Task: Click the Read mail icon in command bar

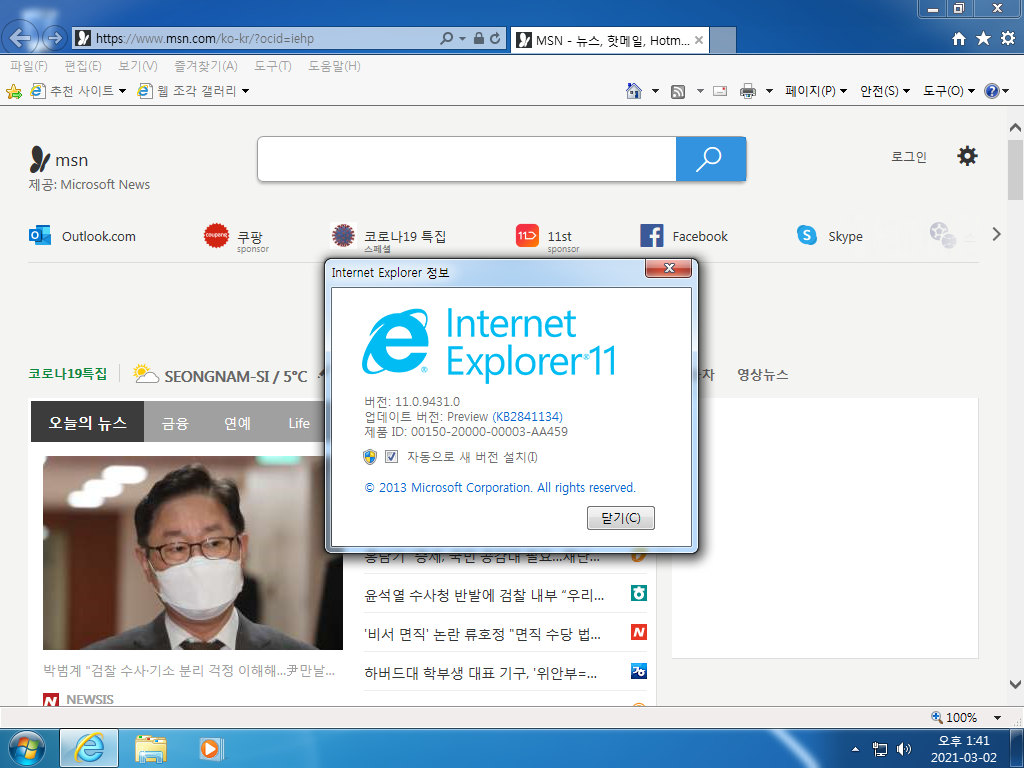Action: tap(720, 91)
